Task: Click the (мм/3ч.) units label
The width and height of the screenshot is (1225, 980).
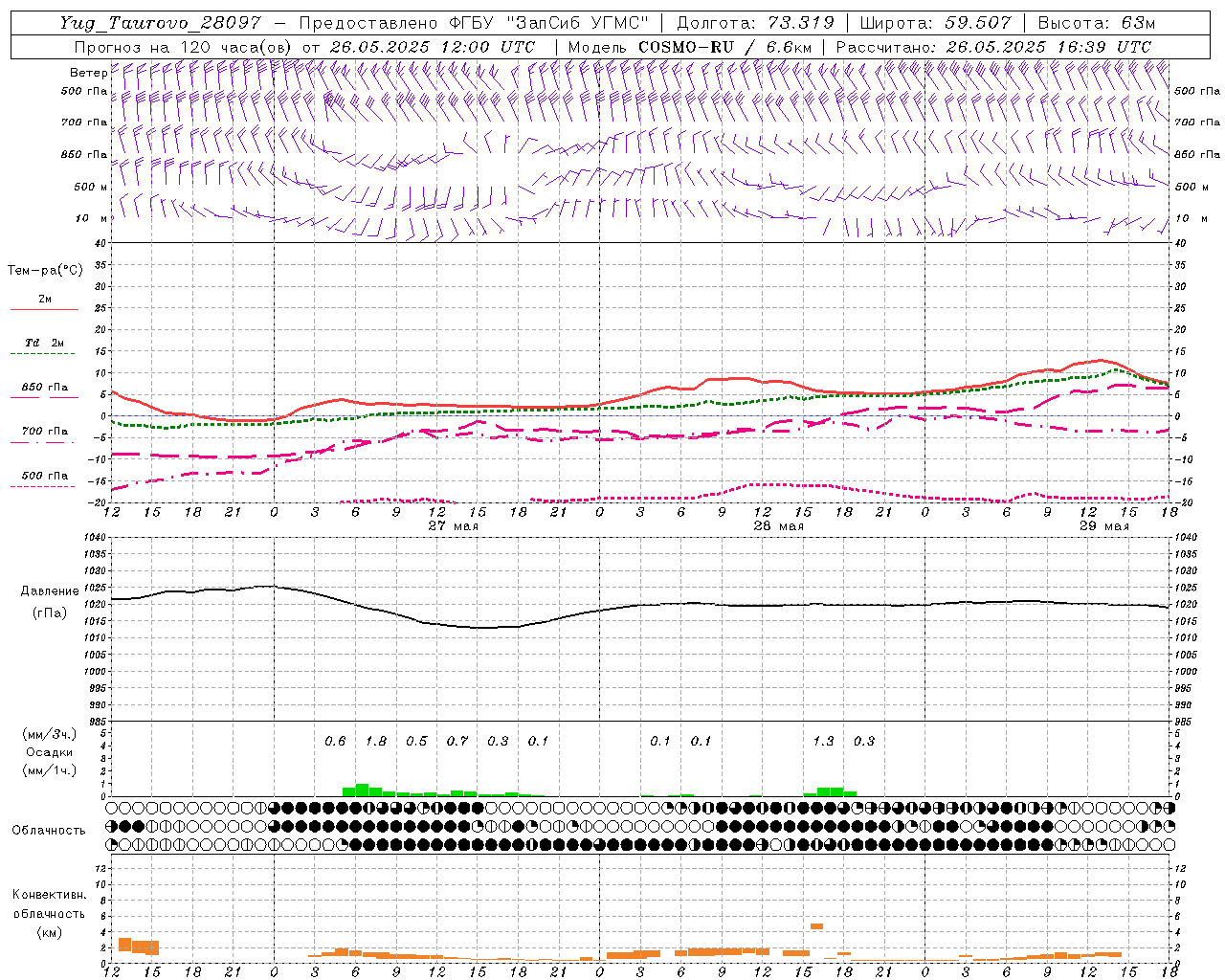Action: tap(50, 734)
